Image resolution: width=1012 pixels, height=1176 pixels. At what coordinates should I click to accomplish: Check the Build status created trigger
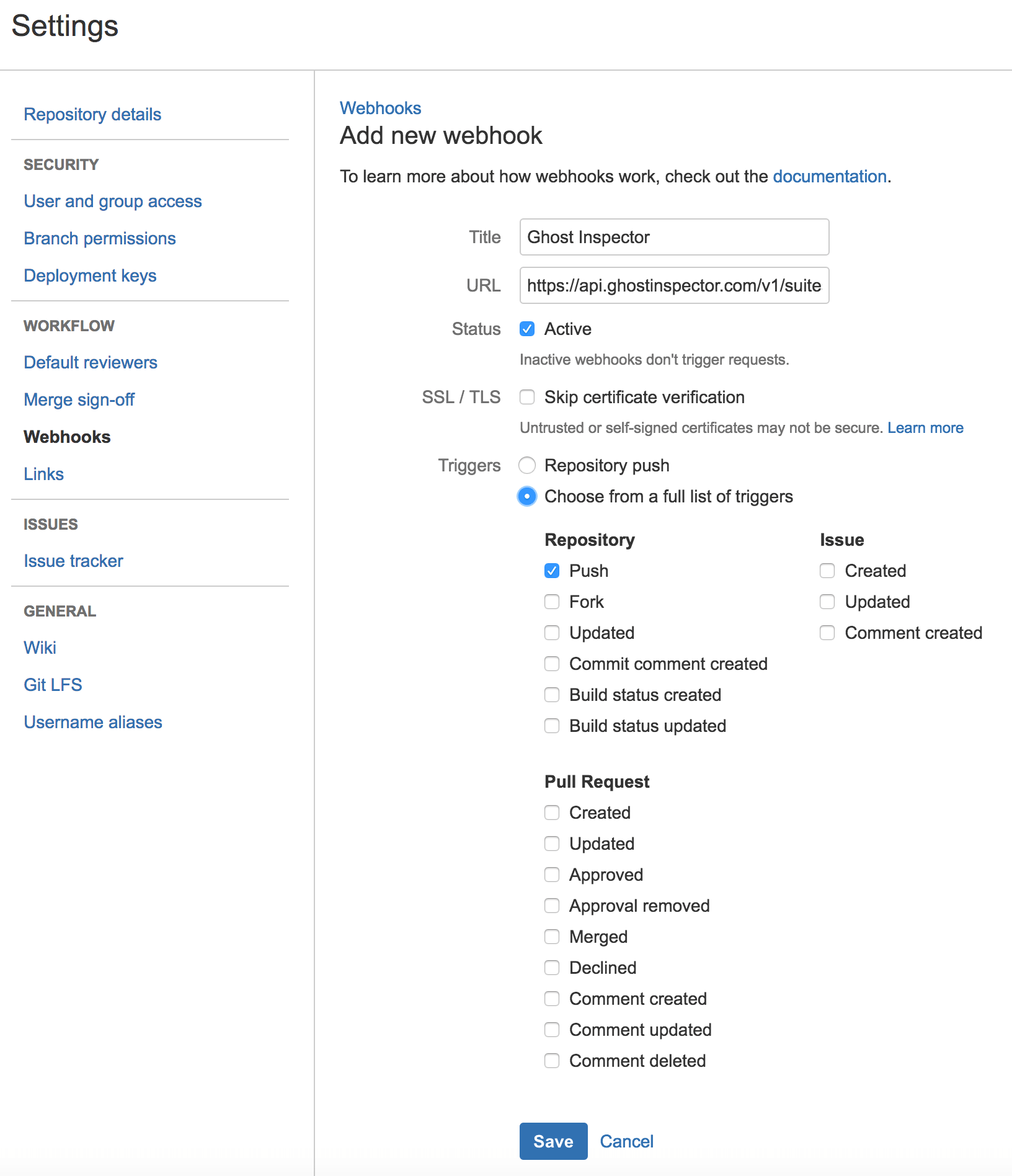click(x=552, y=695)
